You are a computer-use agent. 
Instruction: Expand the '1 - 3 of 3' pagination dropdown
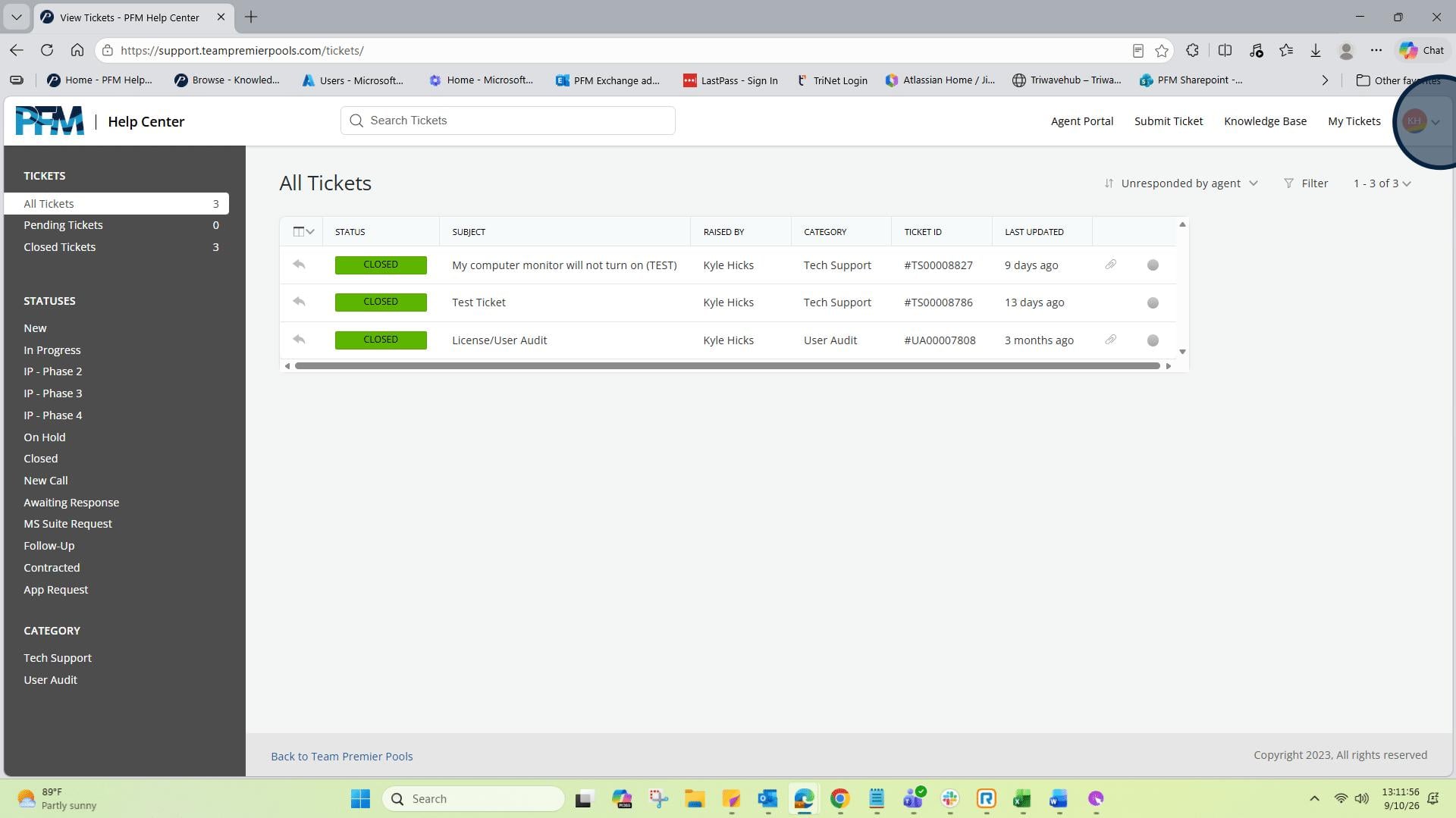1382,183
